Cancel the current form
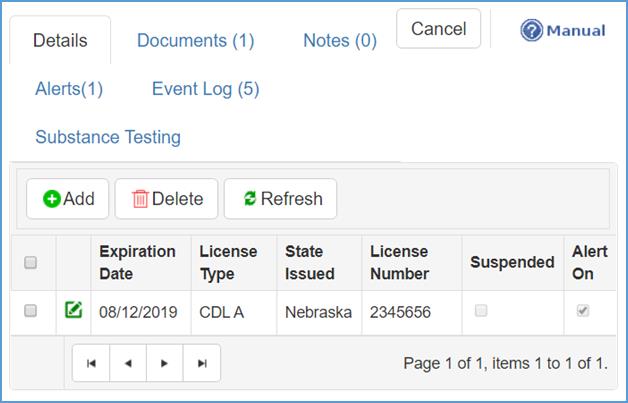 pos(438,29)
